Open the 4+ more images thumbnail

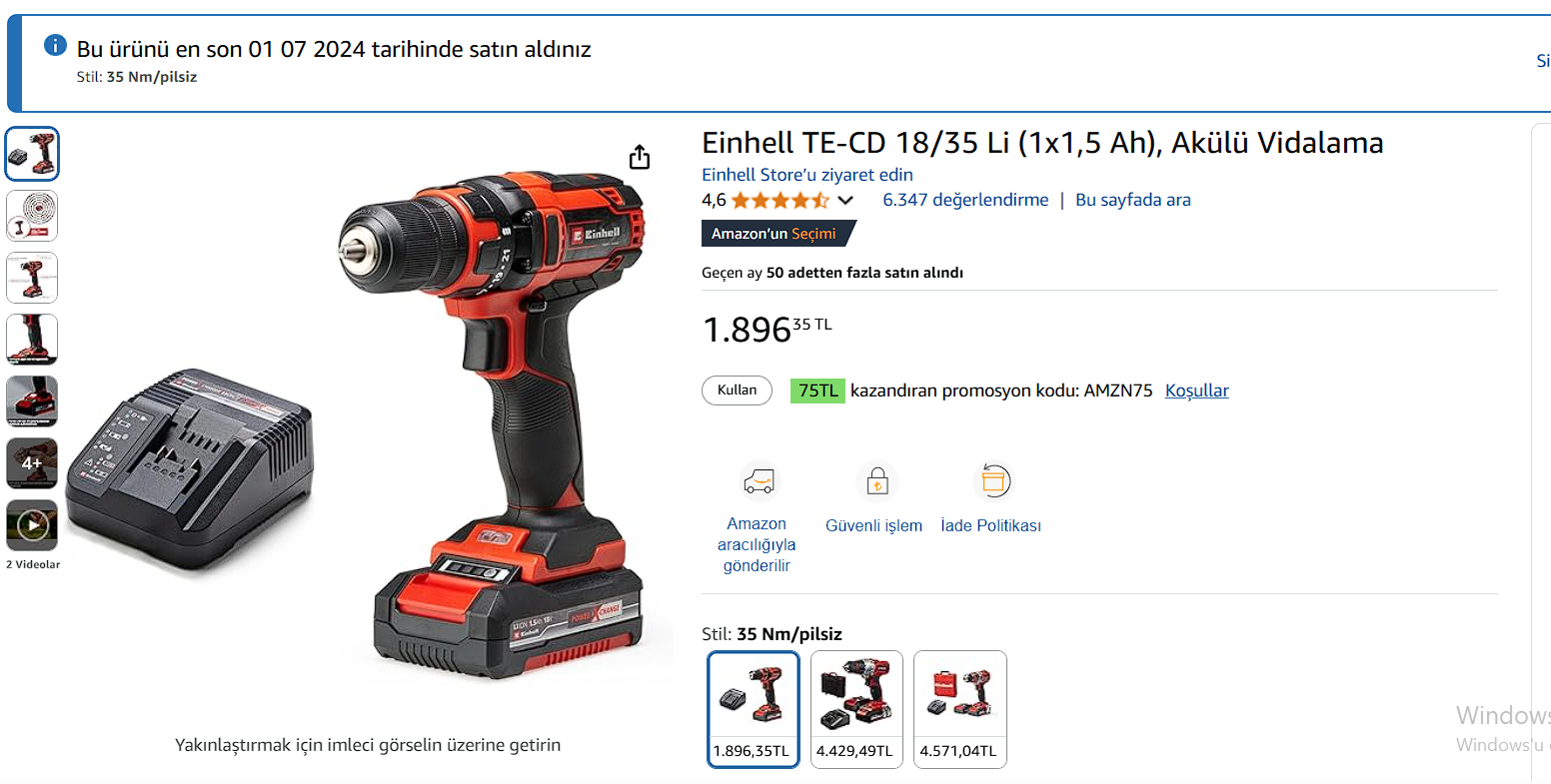tap(32, 462)
